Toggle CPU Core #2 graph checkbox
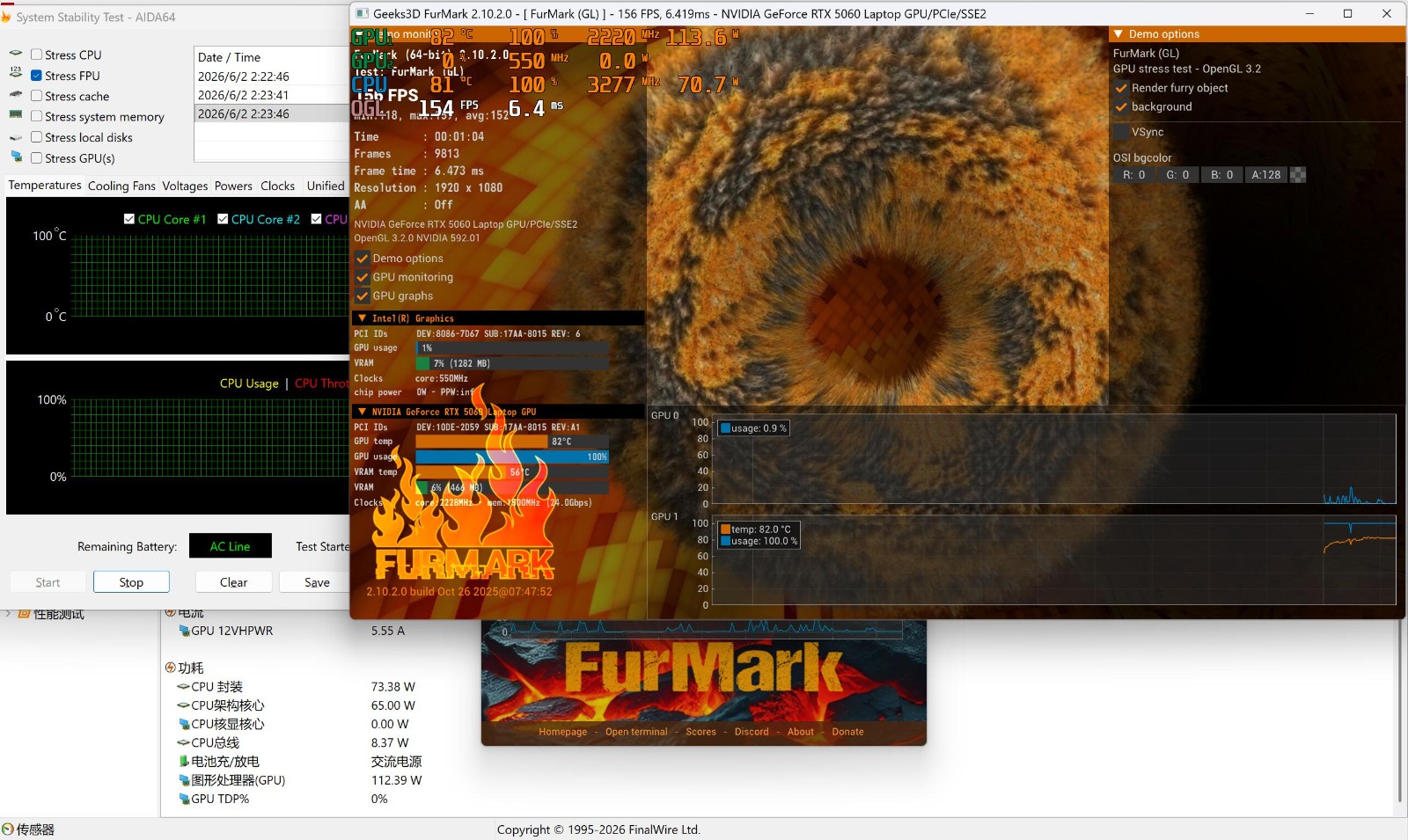1408x840 pixels. (x=223, y=219)
